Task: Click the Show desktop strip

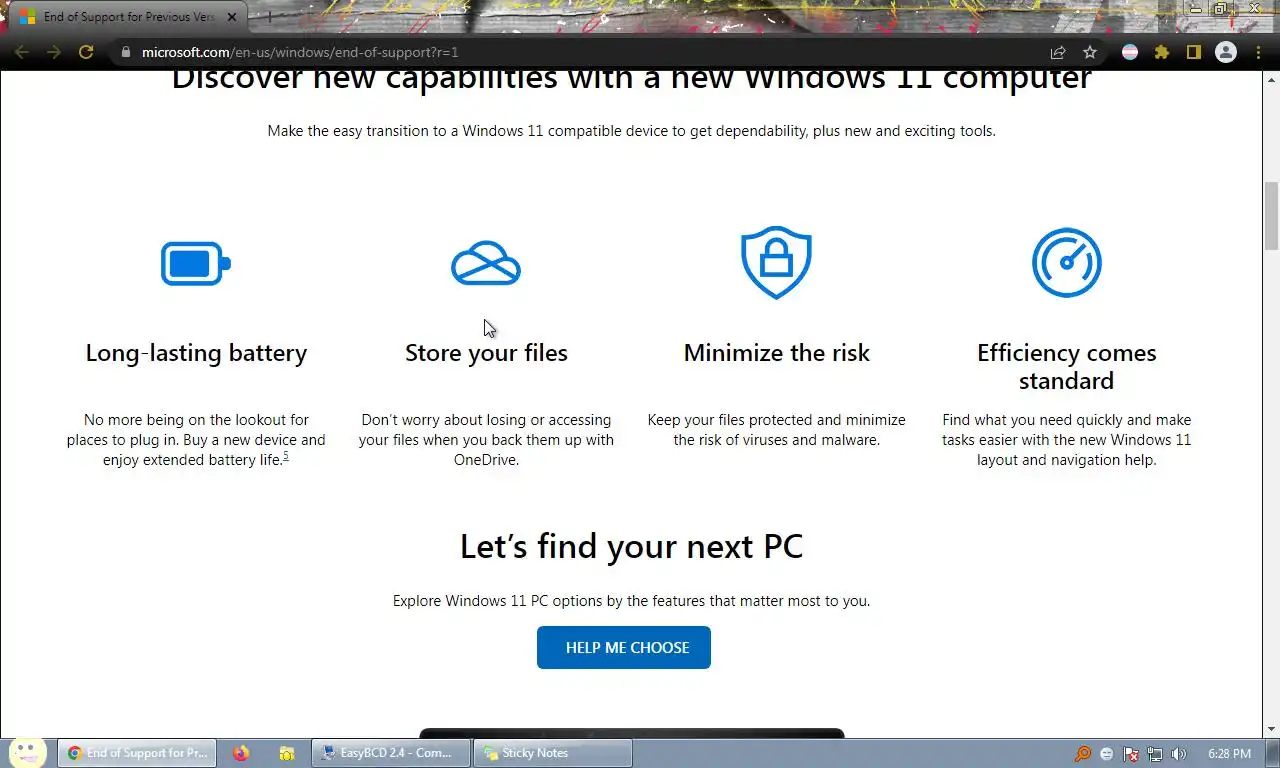Action: coord(1272,753)
